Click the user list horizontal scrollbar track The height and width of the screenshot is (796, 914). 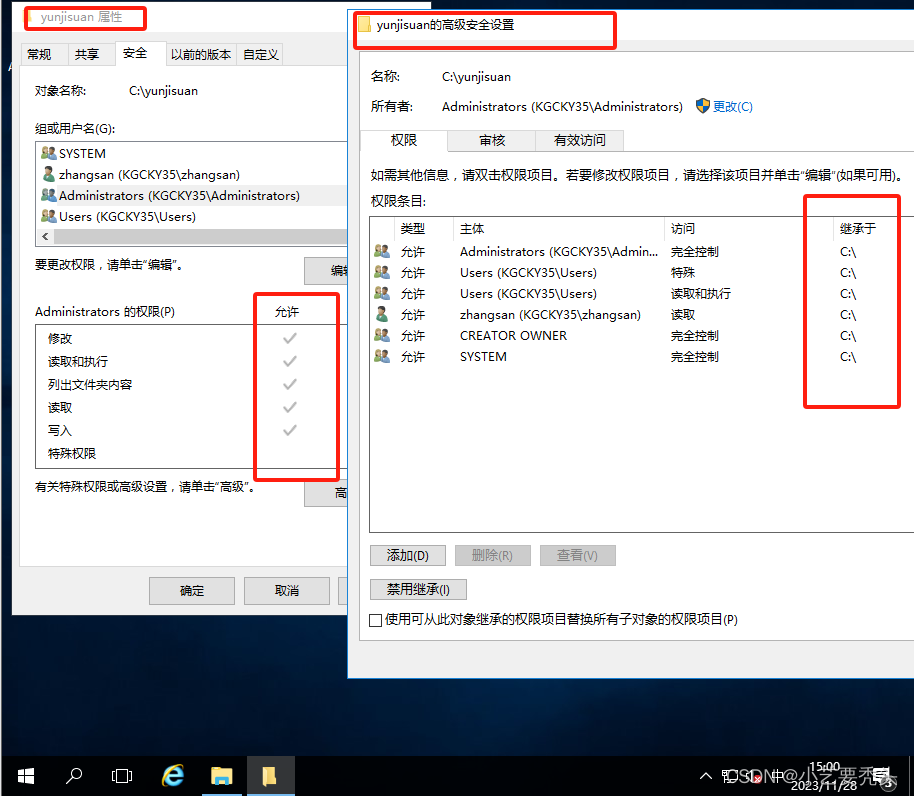(199, 237)
